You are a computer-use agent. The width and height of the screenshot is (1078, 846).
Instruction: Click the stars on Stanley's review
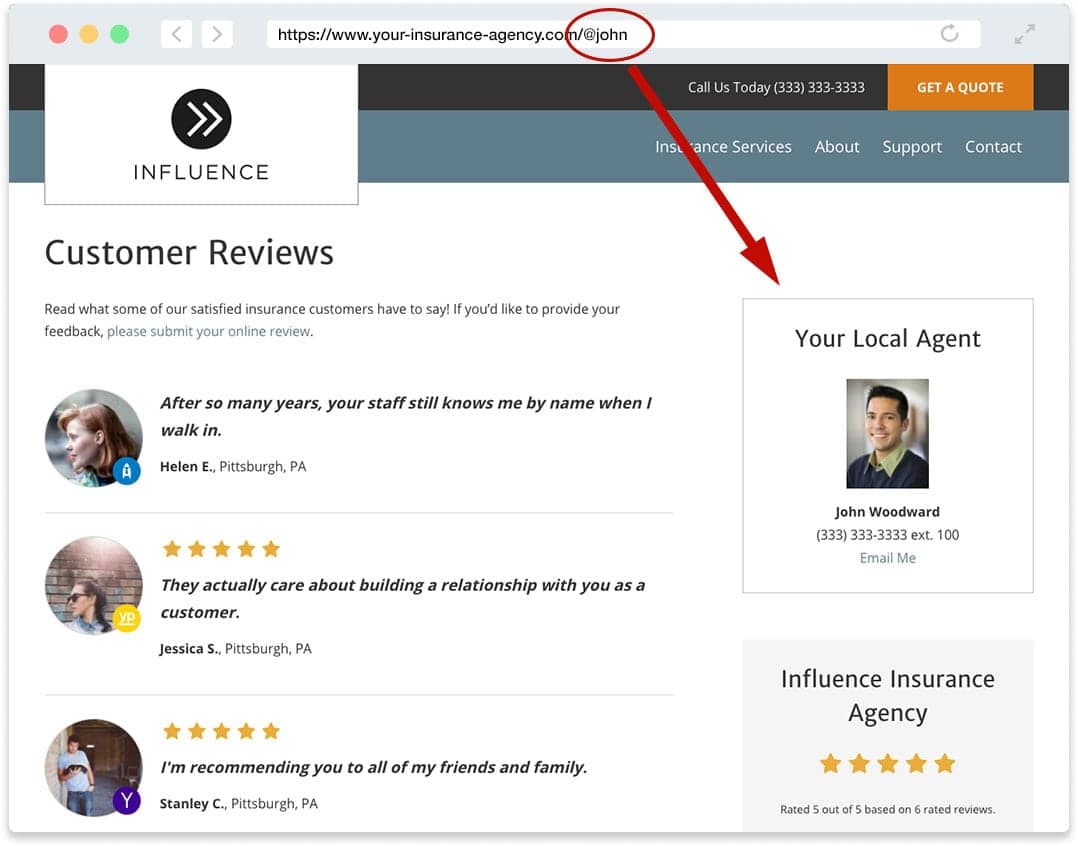click(221, 731)
